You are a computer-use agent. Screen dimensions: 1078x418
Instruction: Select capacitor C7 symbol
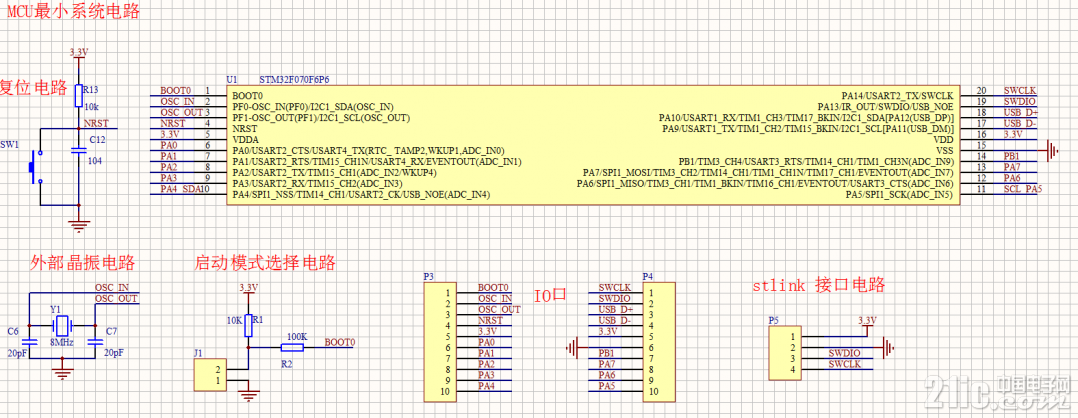(94, 340)
